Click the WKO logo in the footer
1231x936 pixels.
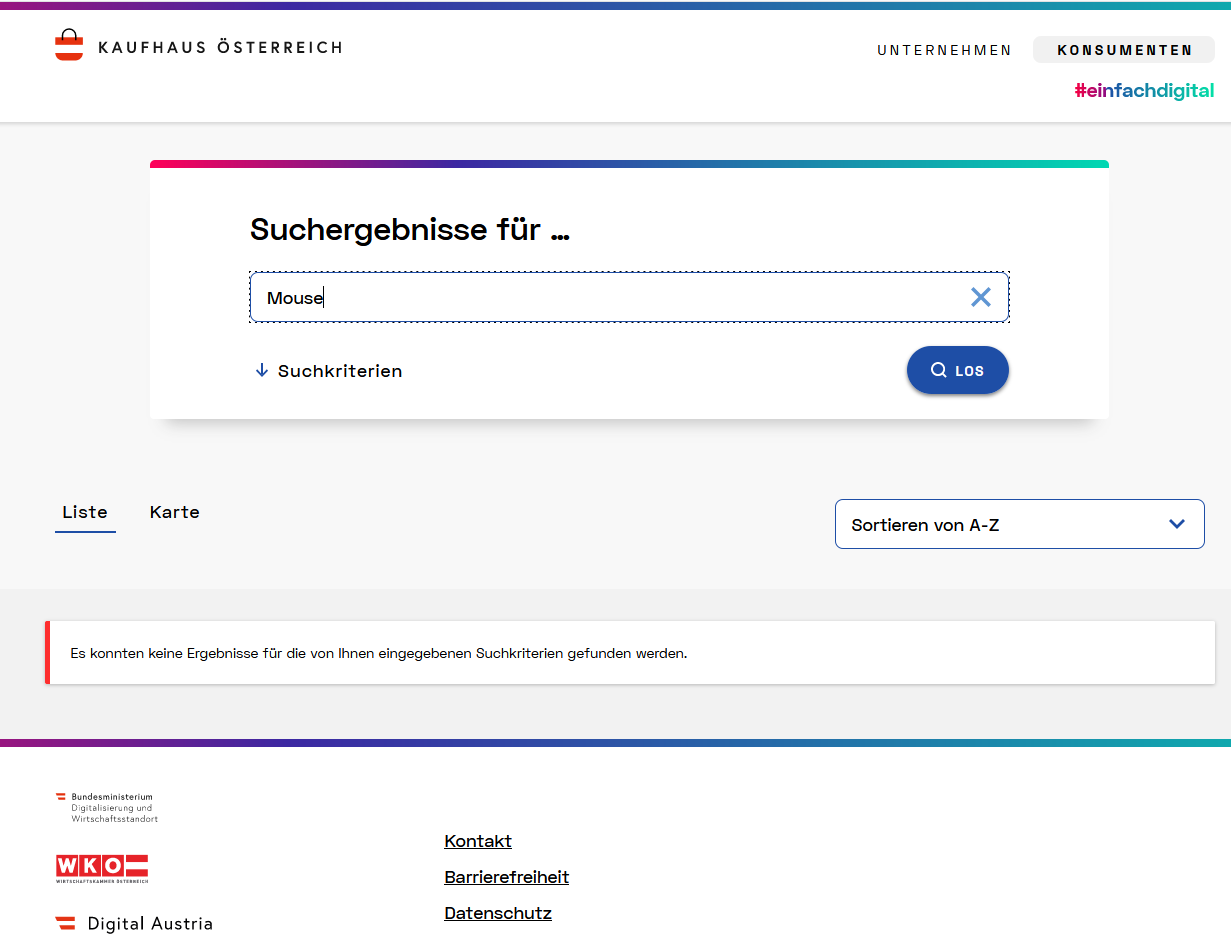102,868
